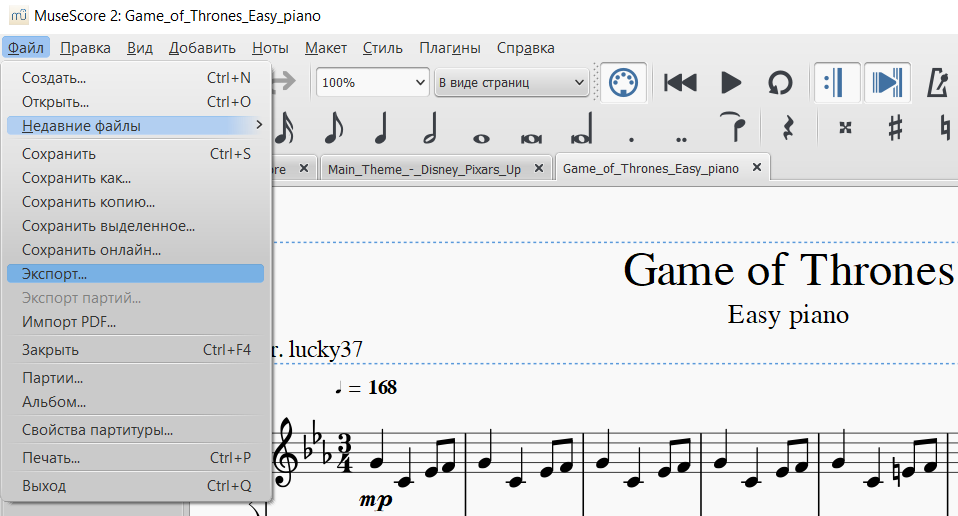Image resolution: width=958 pixels, height=516 pixels.
Task: Select the Easy piano subtitle text
Action: (x=788, y=315)
